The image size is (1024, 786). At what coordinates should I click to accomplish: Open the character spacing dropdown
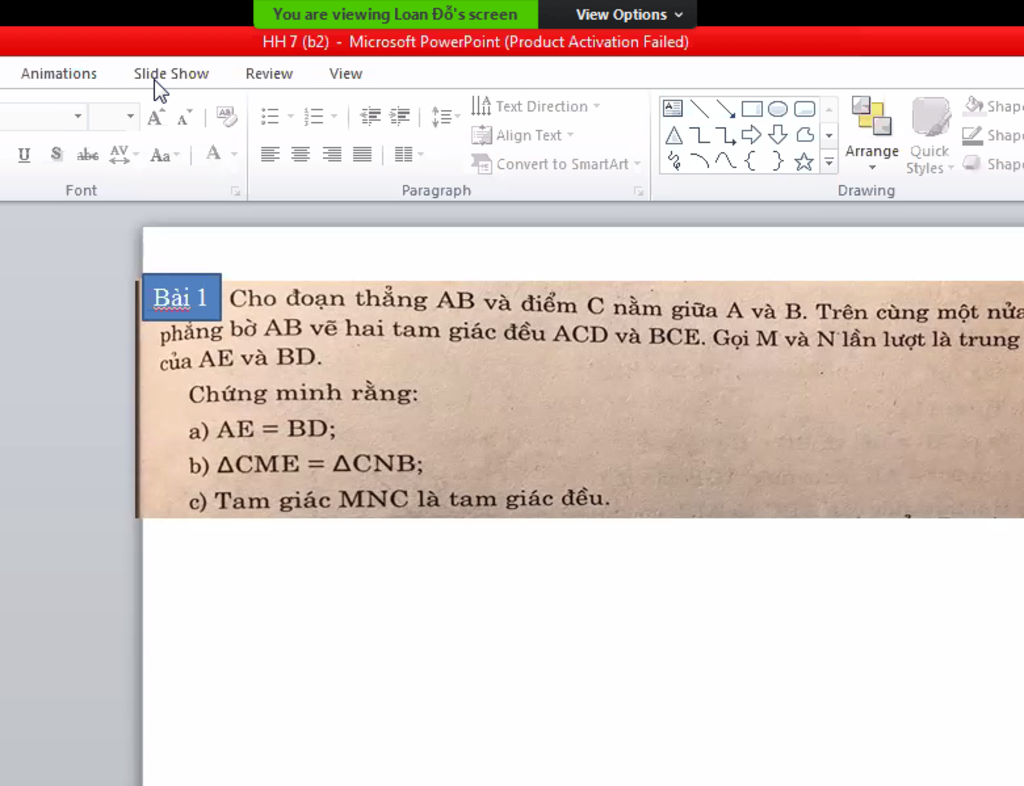tap(123, 155)
